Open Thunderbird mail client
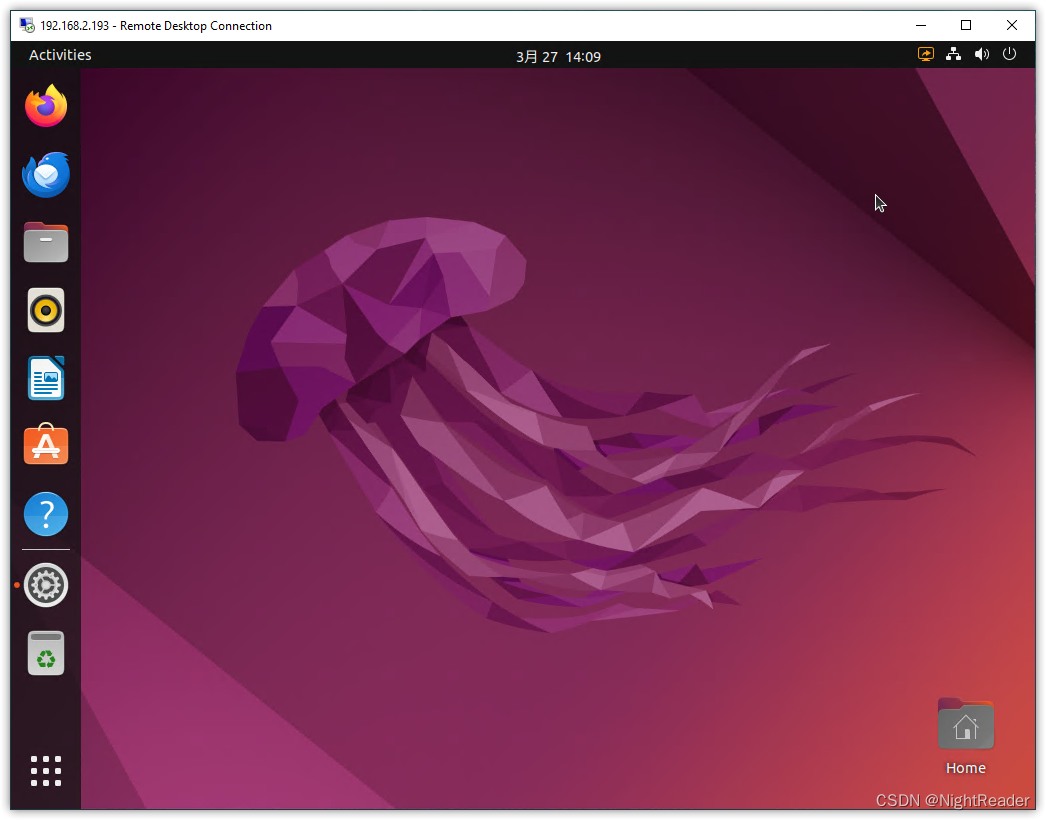 click(x=45, y=174)
